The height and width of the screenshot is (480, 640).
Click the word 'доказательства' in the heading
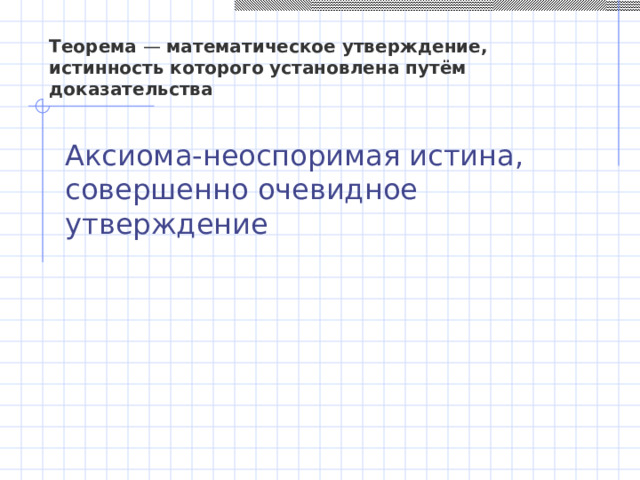[131, 89]
